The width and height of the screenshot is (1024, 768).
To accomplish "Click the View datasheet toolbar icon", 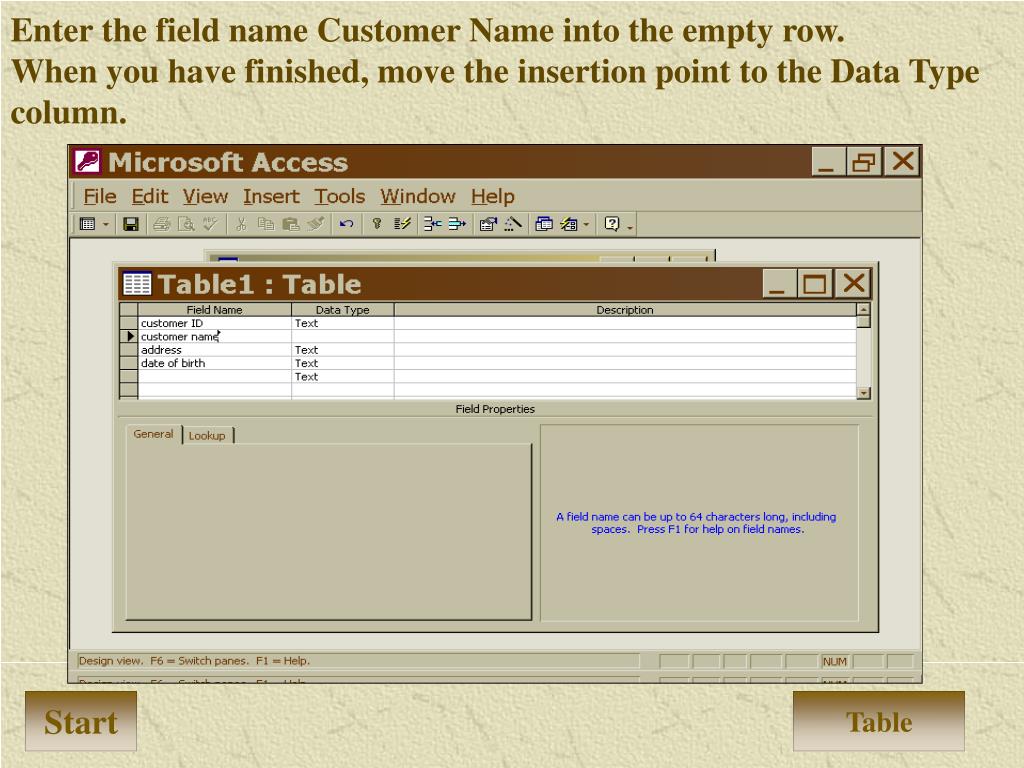I will (87, 224).
